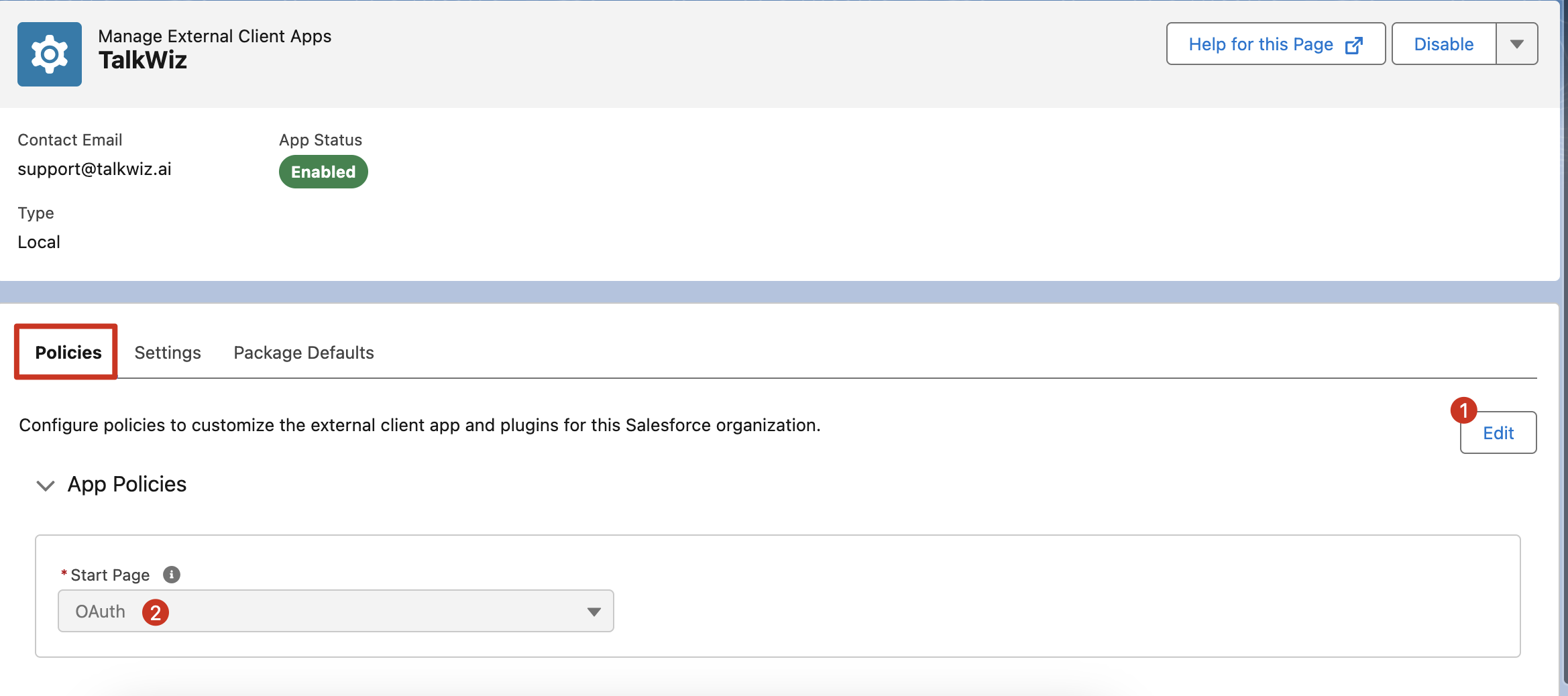
Task: Click the App Policies section heading
Action: click(x=127, y=484)
